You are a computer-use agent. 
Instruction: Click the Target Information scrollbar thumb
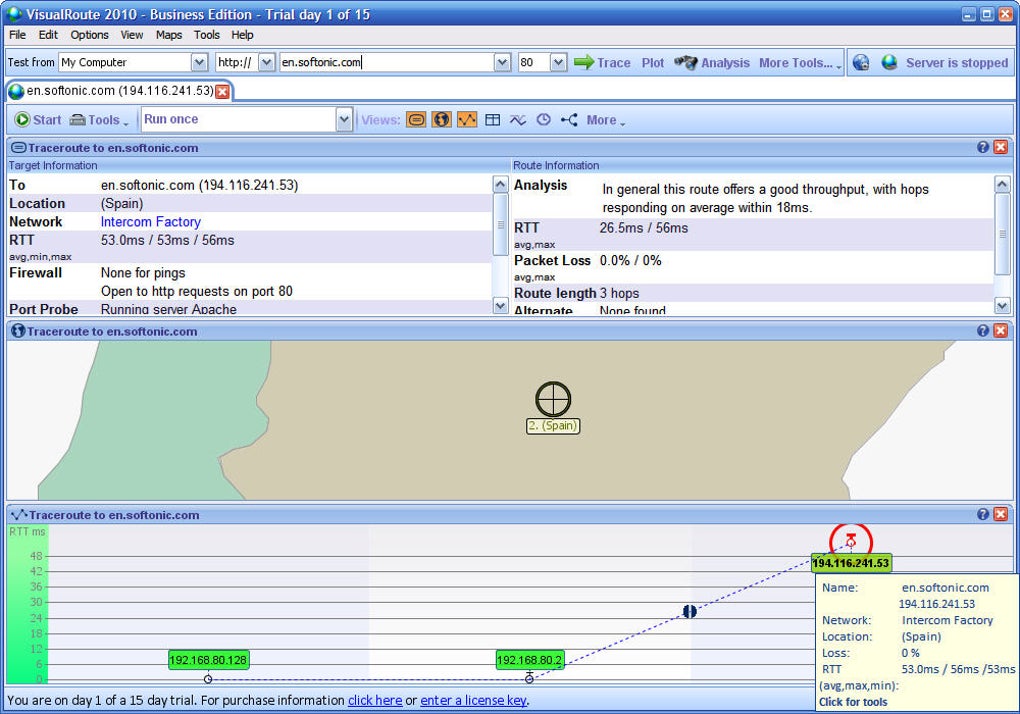(500, 224)
